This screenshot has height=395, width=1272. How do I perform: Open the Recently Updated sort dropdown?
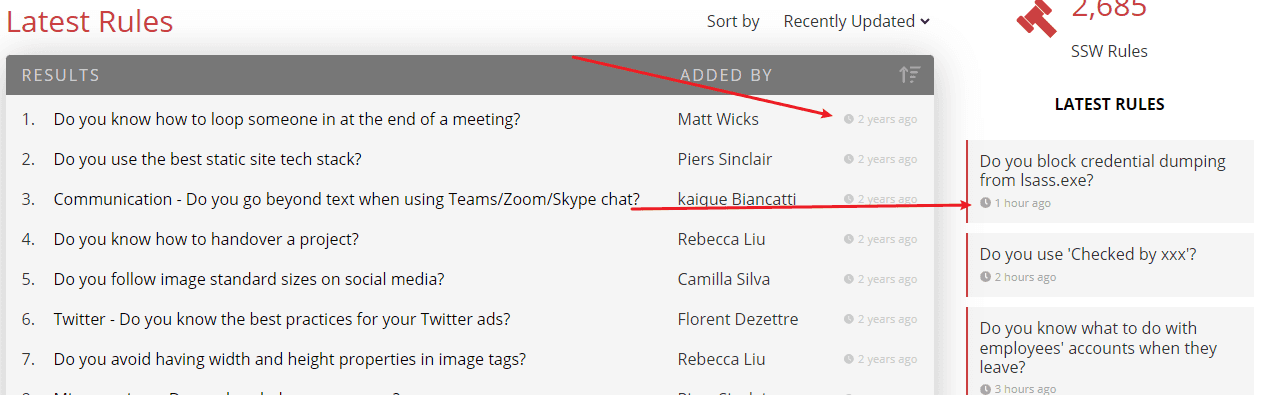857,21
